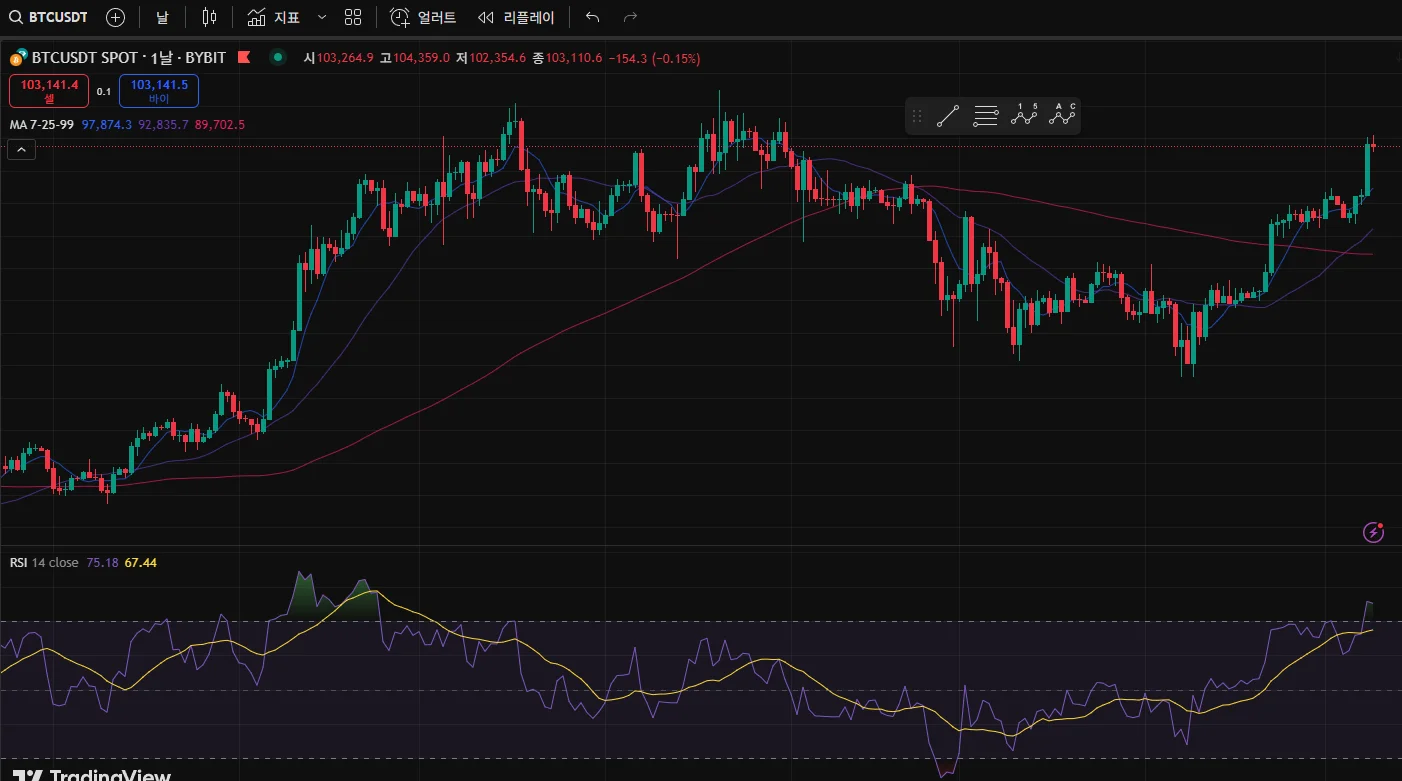Screen dimensions: 1402x781
Task: Open the 날 time interval selector
Action: 162,17
